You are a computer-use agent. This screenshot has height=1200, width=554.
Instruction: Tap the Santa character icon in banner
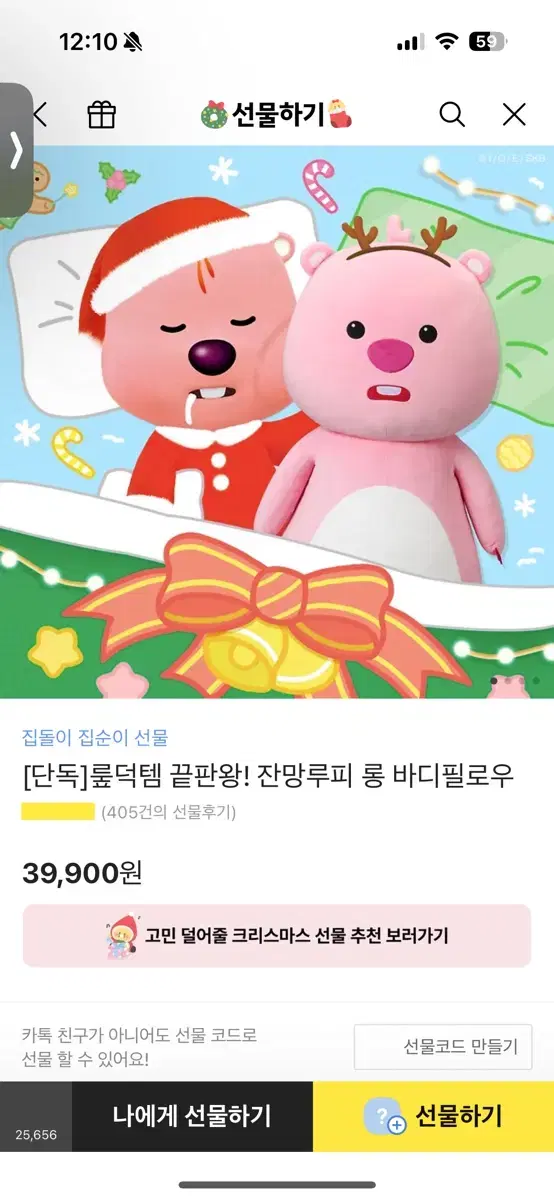pos(121,936)
